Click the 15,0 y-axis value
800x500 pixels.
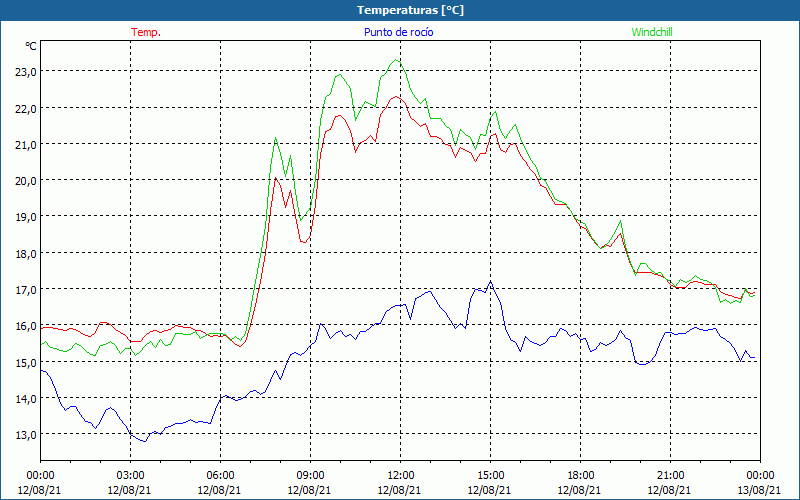pyautogui.click(x=26, y=362)
